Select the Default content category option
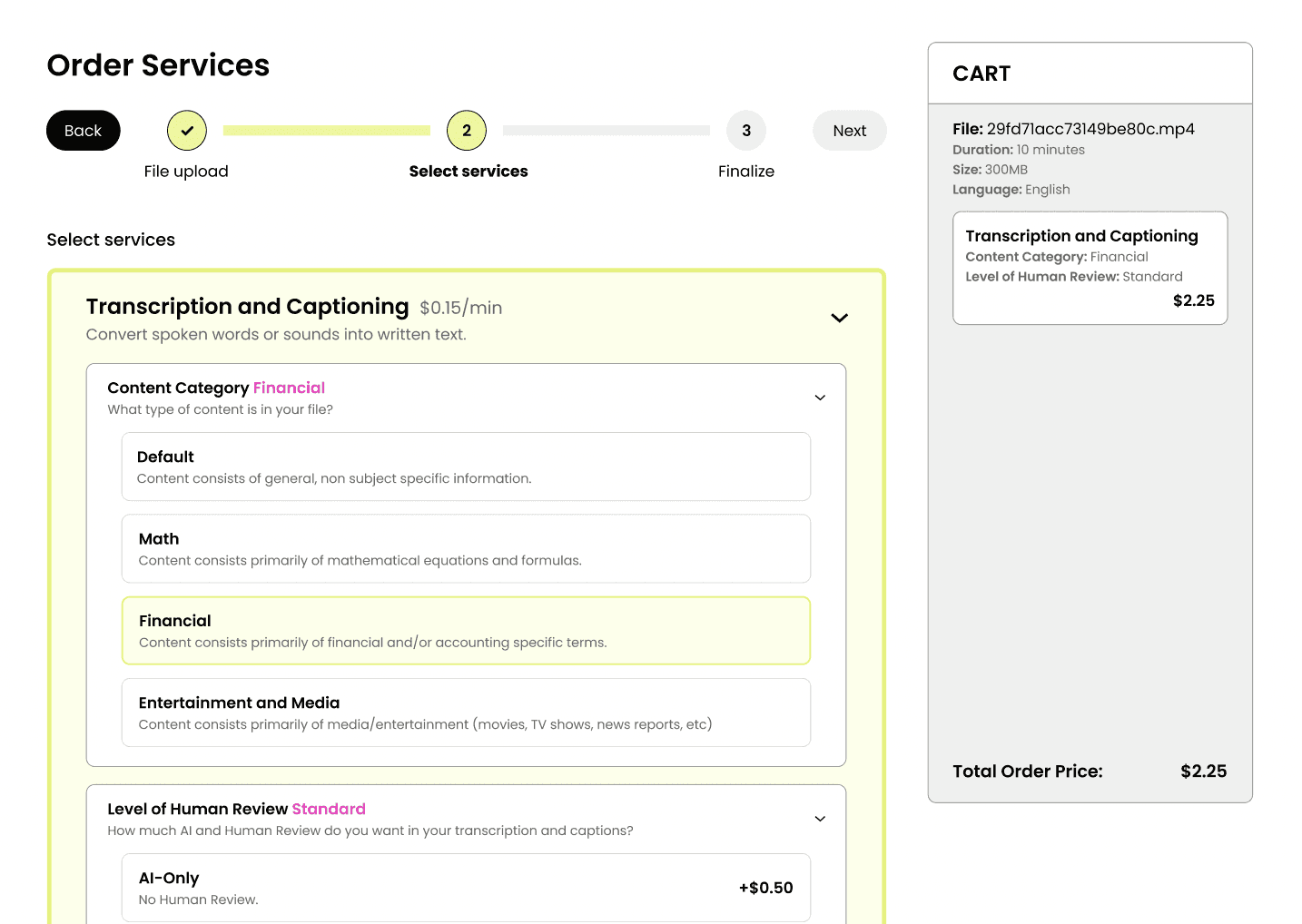Image resolution: width=1302 pixels, height=924 pixels. coord(466,467)
